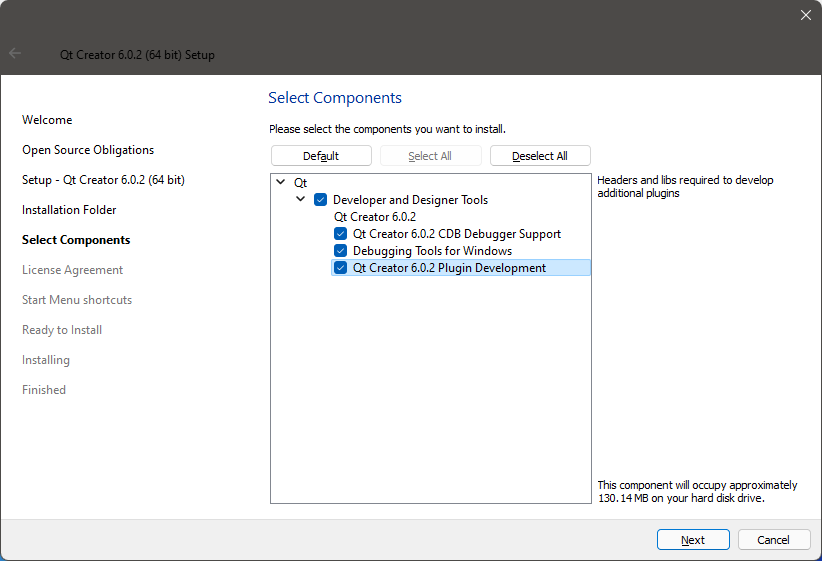Viewport: 822px width, 561px height.
Task: Click Start Menu shortcuts step
Action: pyautogui.click(x=77, y=300)
